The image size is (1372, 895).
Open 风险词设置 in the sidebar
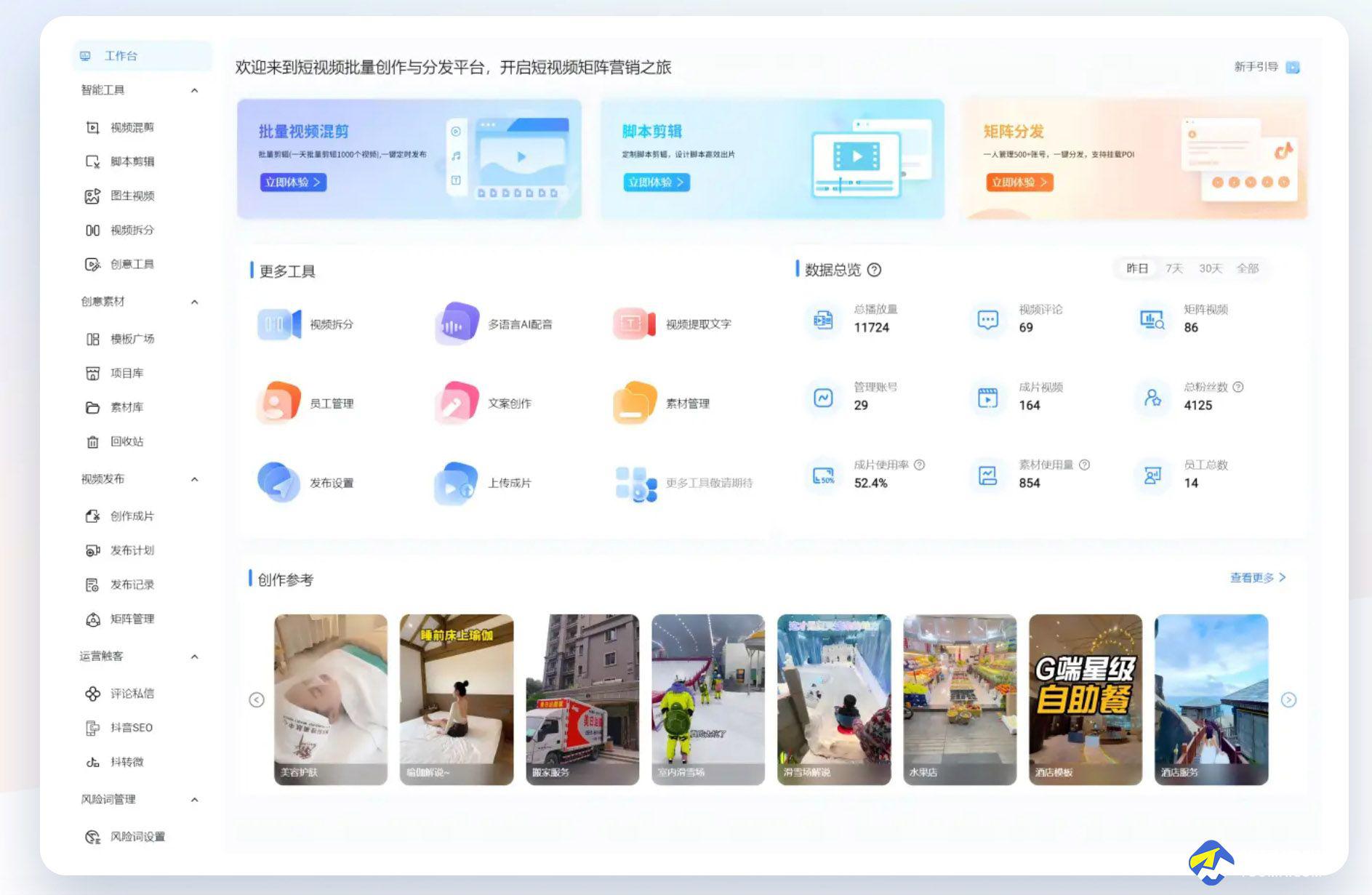point(125,837)
